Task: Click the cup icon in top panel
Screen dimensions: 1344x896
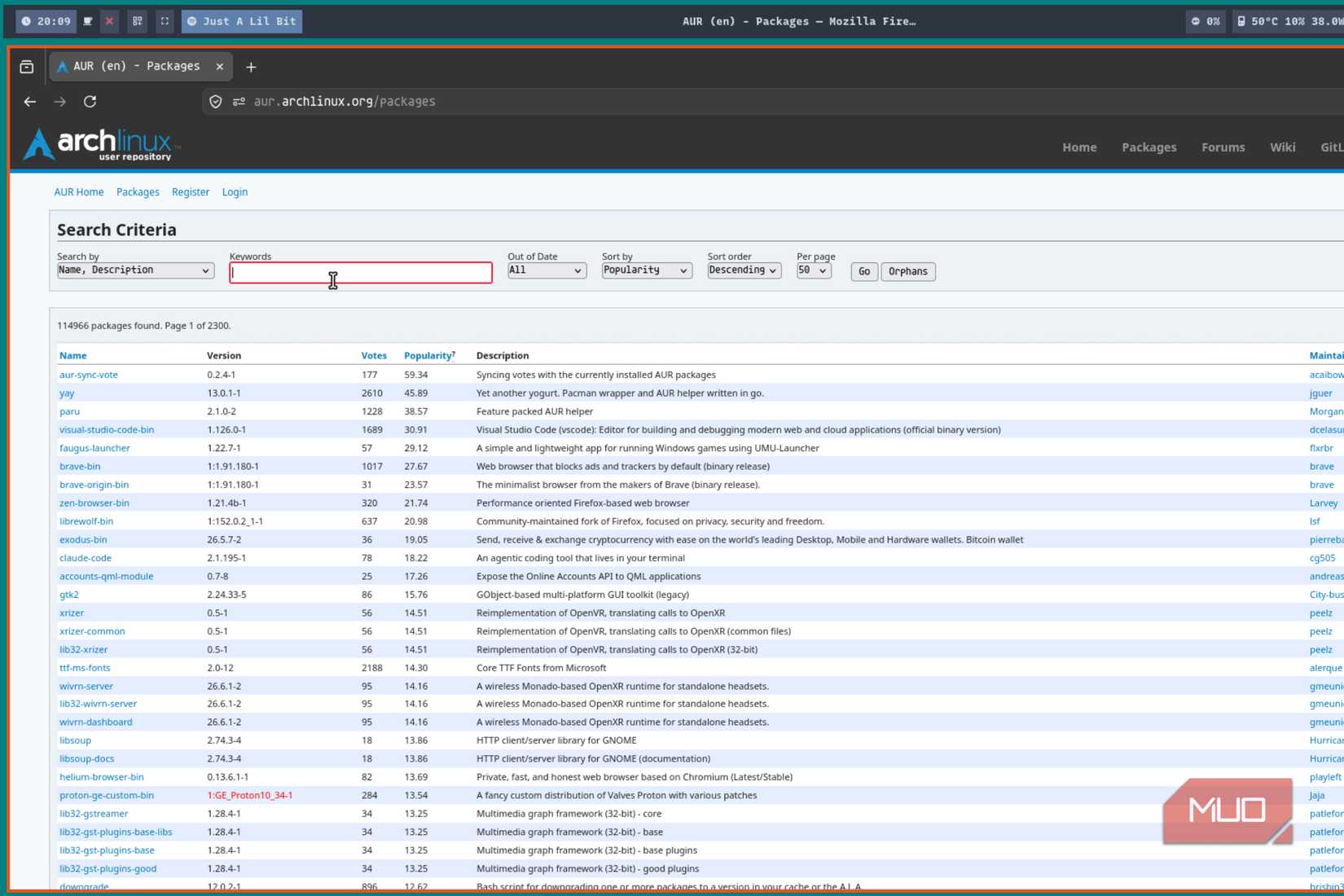Action: click(88, 21)
